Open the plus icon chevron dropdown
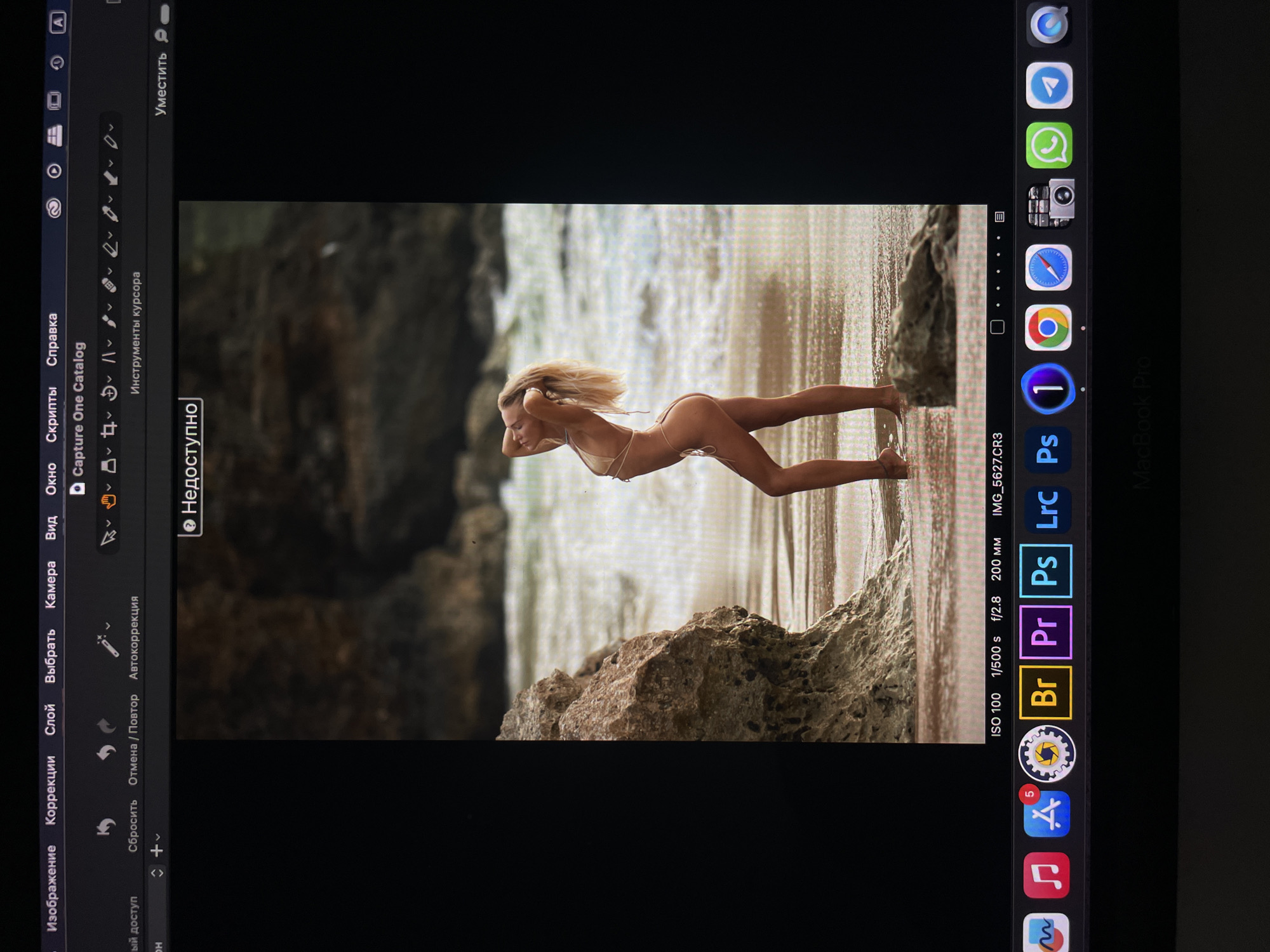Image resolution: width=1270 pixels, height=952 pixels. [157, 837]
